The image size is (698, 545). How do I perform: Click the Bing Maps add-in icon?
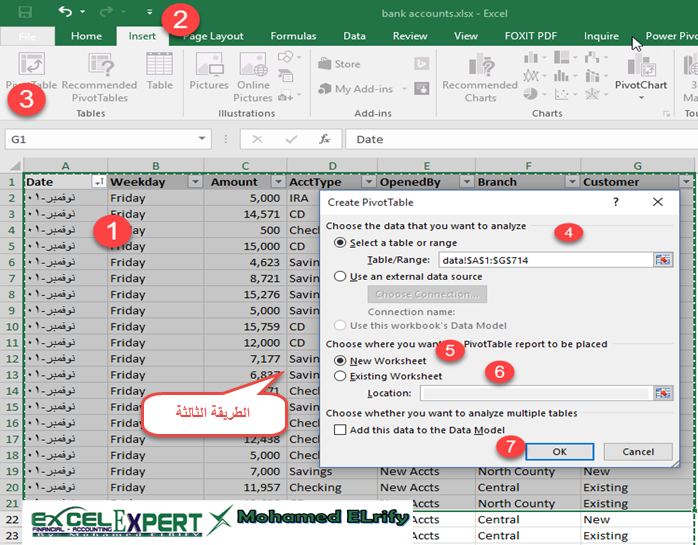click(x=421, y=64)
